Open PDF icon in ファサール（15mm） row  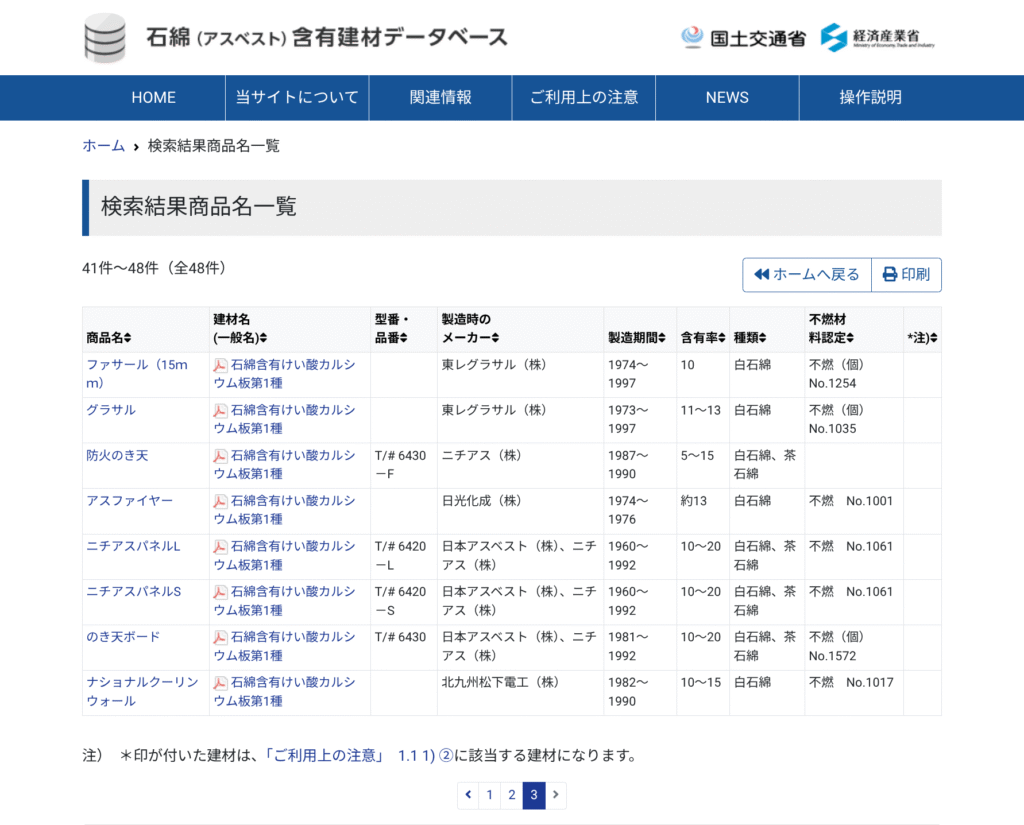pos(220,365)
